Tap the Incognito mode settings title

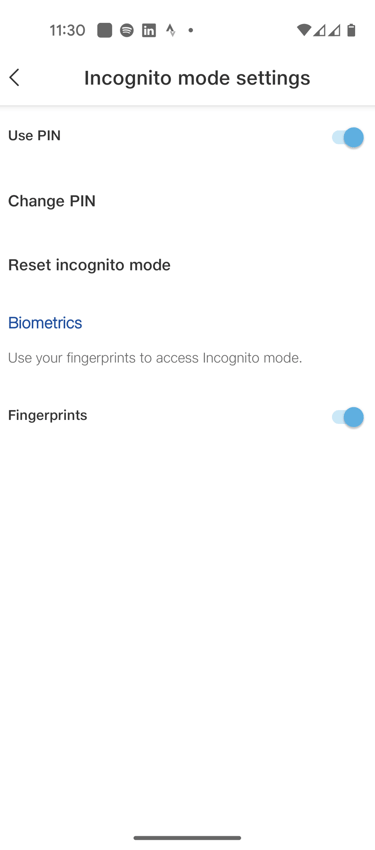point(197,78)
